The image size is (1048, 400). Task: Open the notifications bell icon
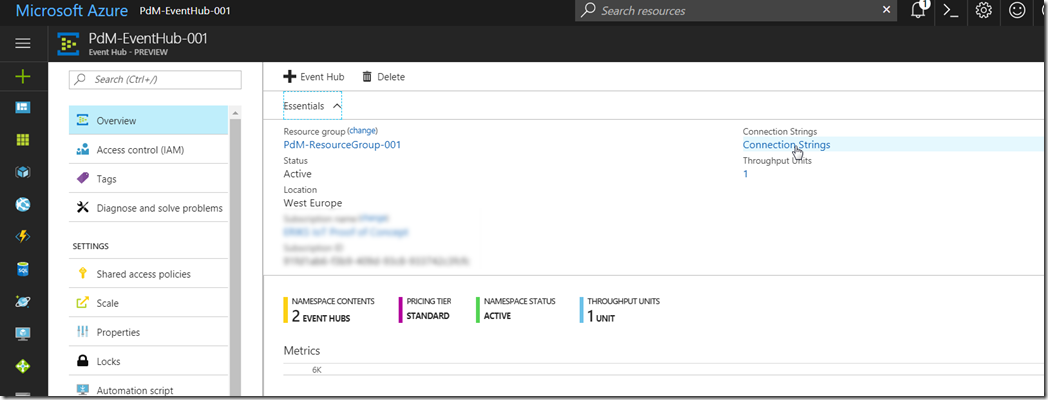(918, 11)
